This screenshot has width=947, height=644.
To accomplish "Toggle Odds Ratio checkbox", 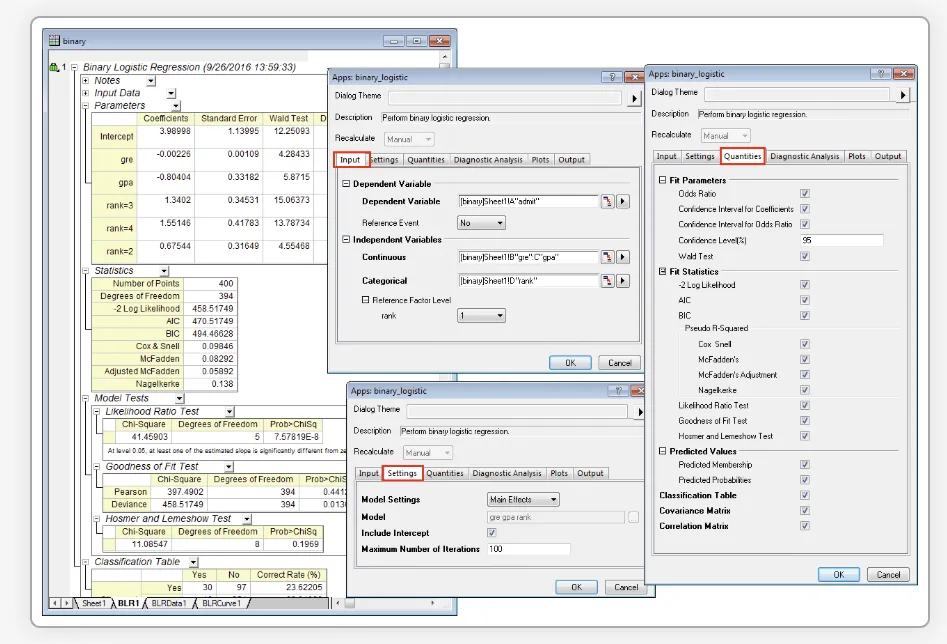I will pyautogui.click(x=804, y=194).
